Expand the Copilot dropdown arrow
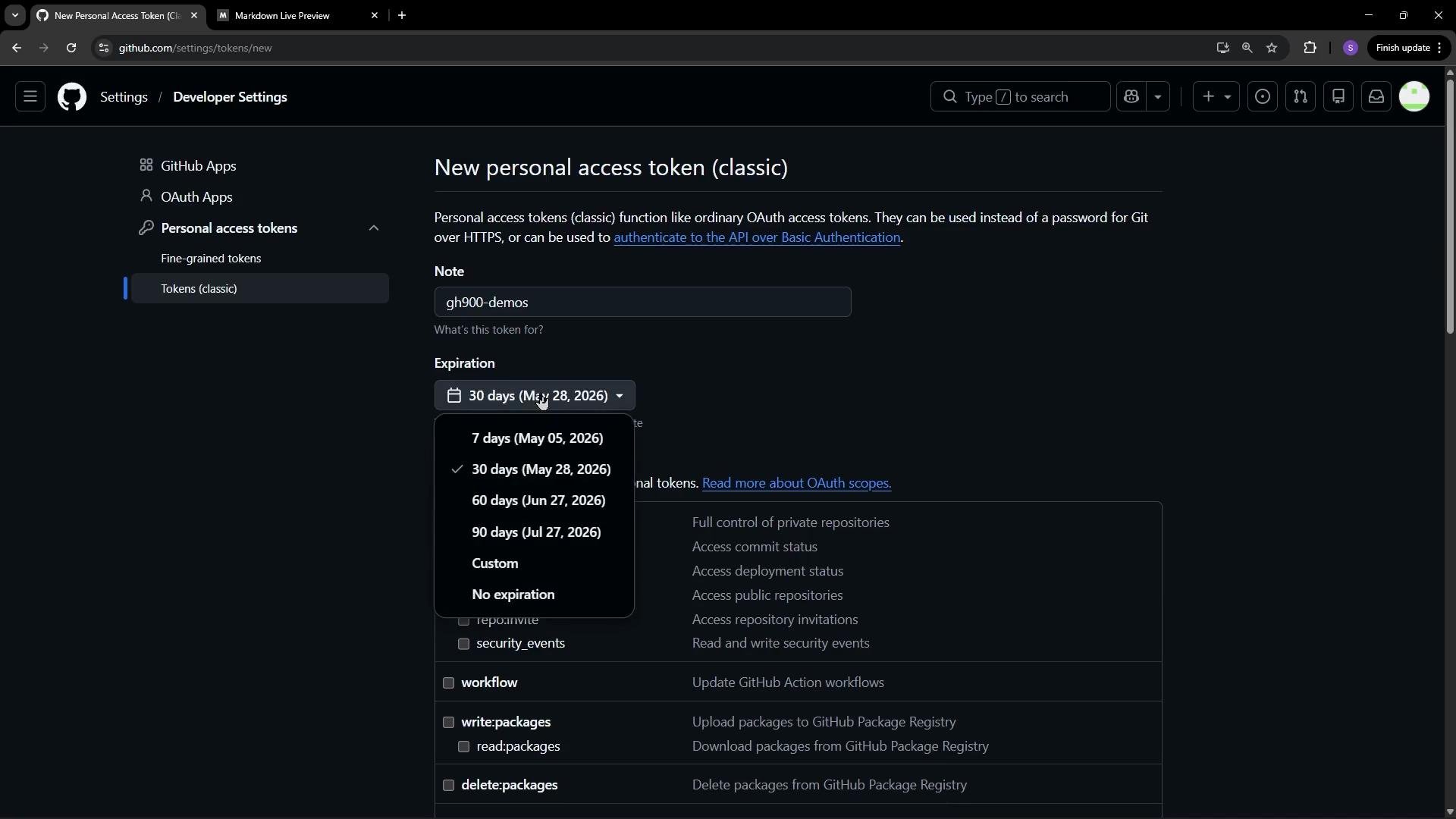This screenshot has height=819, width=1456. [1158, 97]
